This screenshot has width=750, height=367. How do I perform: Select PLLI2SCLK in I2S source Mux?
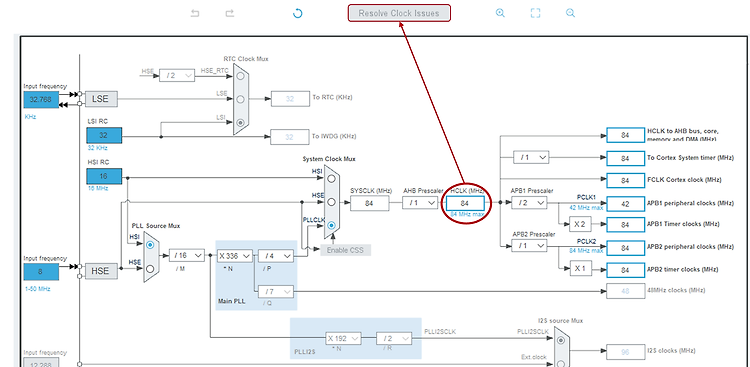[561, 340]
